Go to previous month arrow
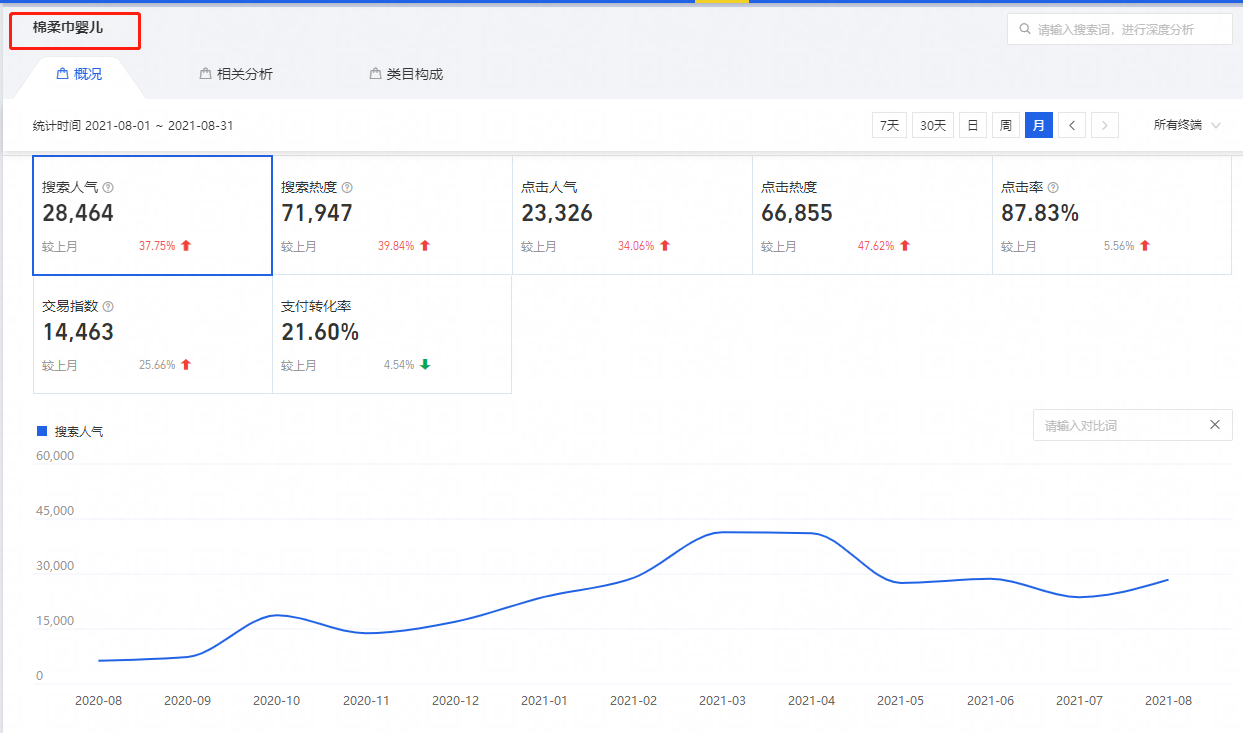Screen dimensions: 1243x733 pos(1072,126)
